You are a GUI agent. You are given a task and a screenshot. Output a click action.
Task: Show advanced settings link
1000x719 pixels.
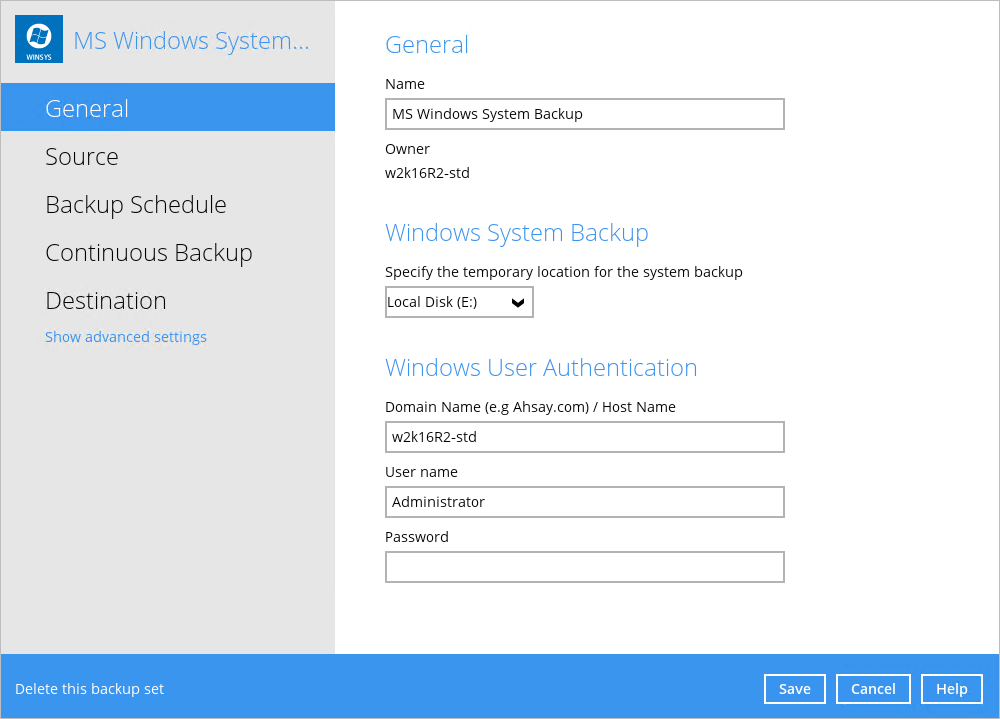tap(126, 337)
